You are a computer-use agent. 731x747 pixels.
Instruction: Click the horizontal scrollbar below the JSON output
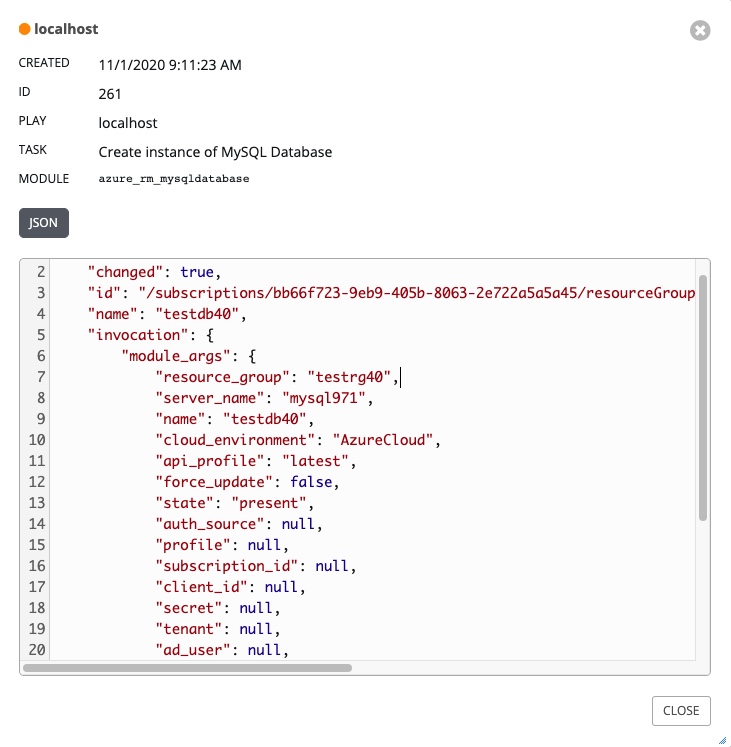tap(187, 667)
